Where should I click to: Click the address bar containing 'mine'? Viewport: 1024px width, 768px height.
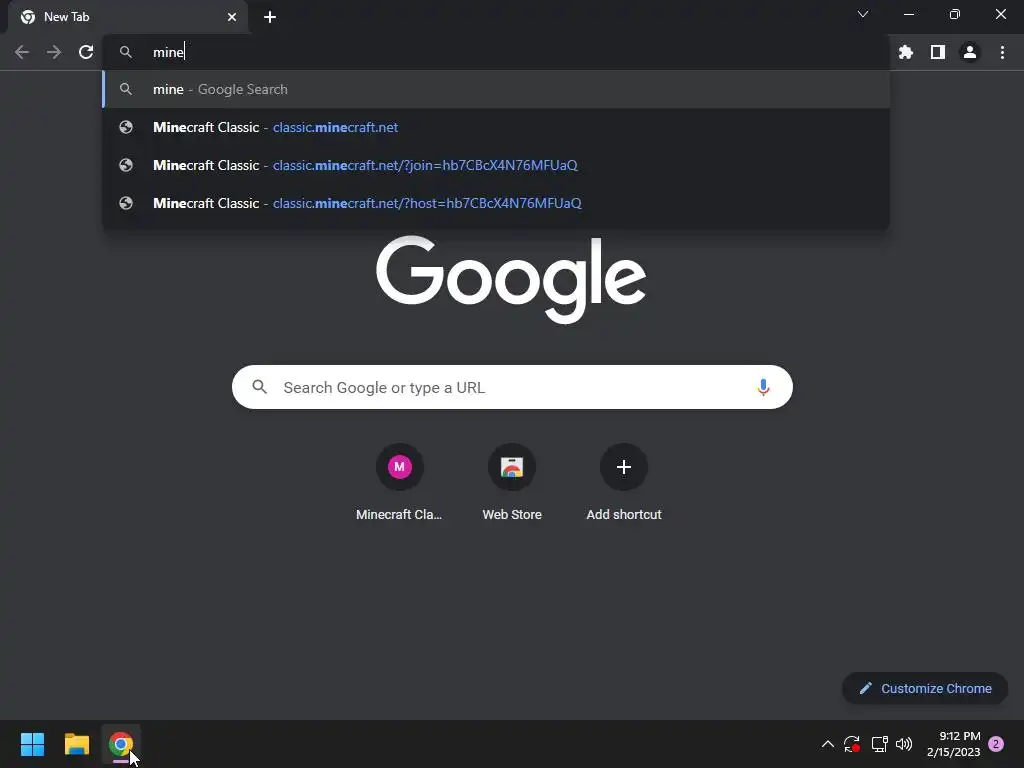click(496, 52)
